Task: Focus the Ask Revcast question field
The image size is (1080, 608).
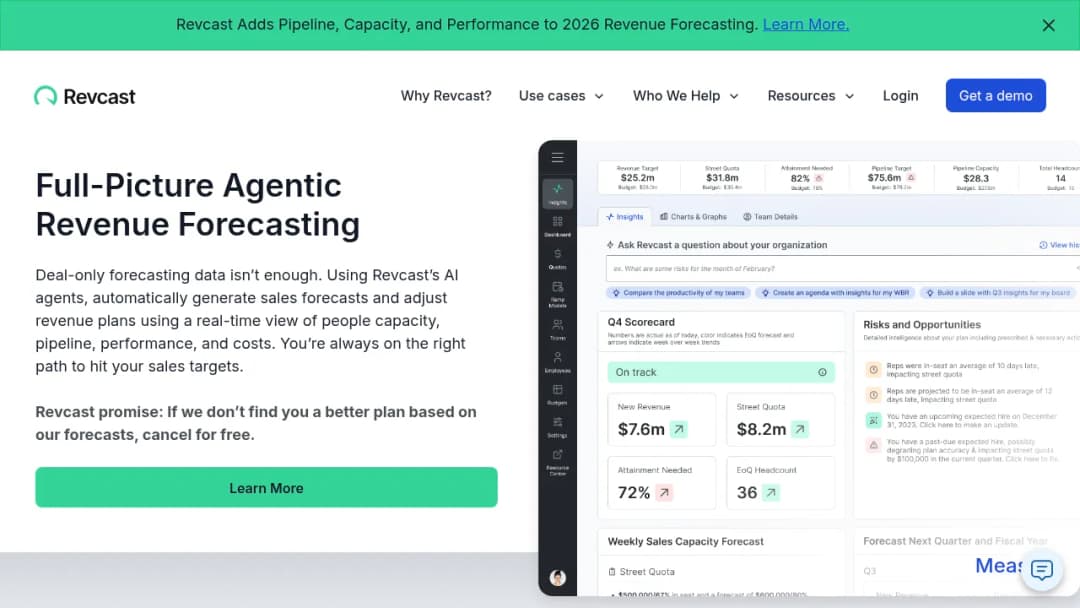Action: [843, 269]
